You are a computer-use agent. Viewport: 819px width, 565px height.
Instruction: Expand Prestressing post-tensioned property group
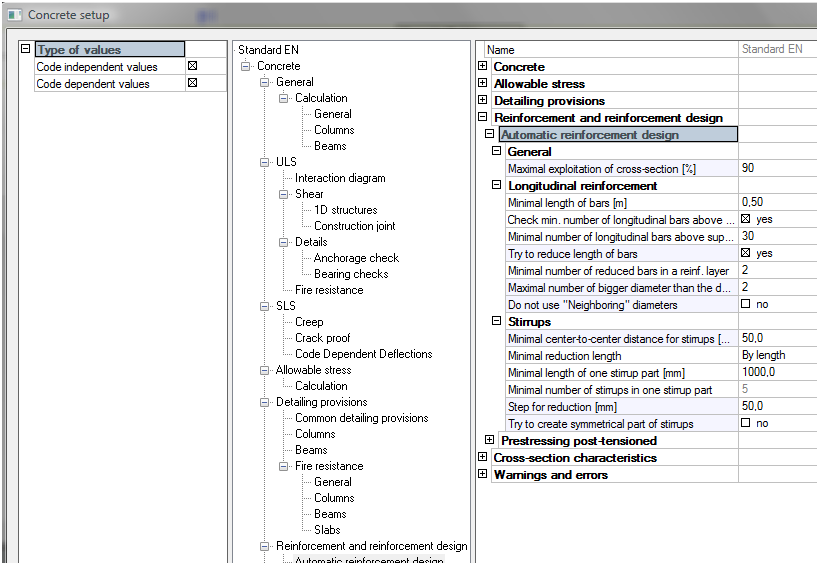[489, 440]
